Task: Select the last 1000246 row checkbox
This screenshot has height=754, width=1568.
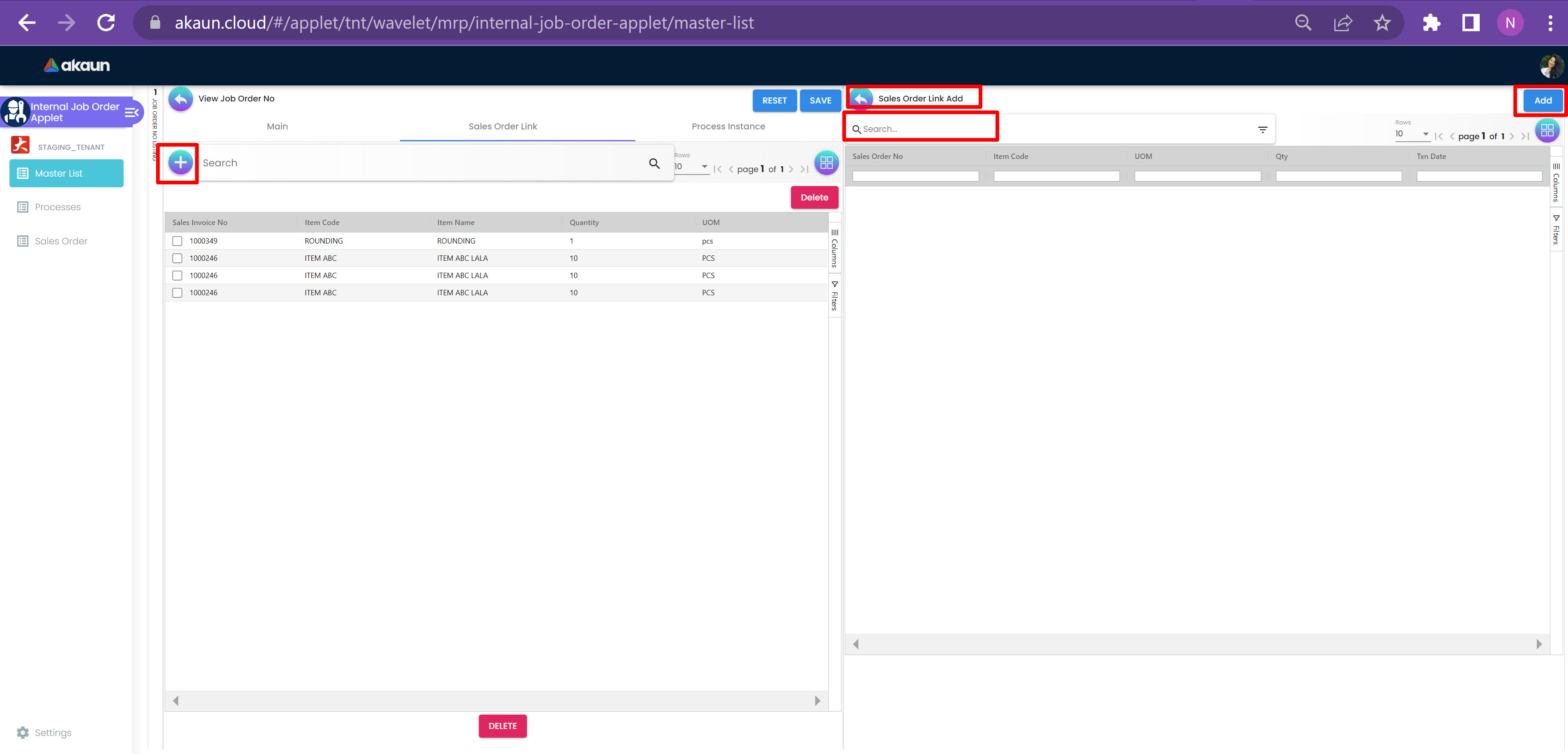Action: tap(177, 293)
